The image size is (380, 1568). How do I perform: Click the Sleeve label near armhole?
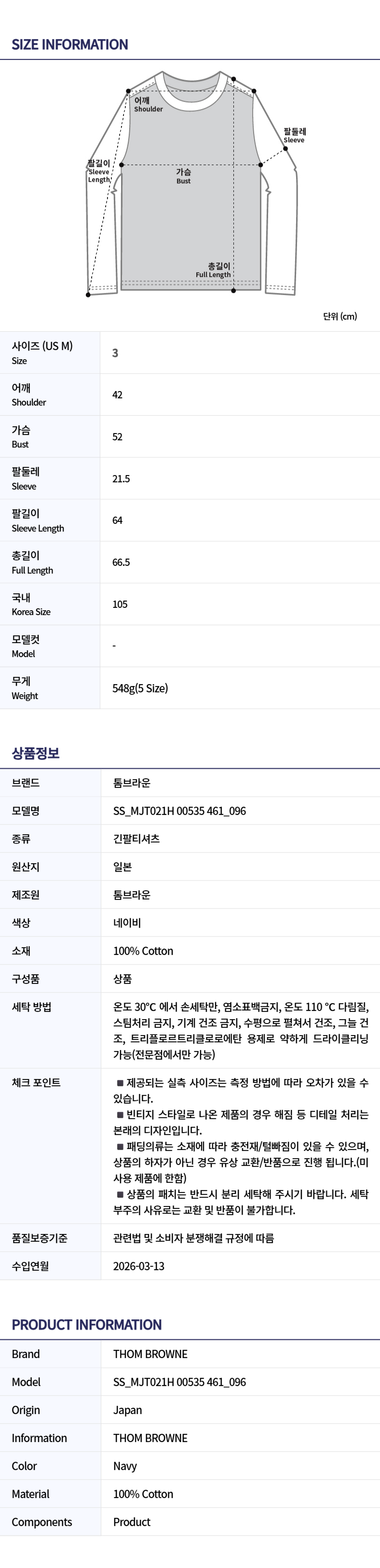pyautogui.click(x=294, y=136)
